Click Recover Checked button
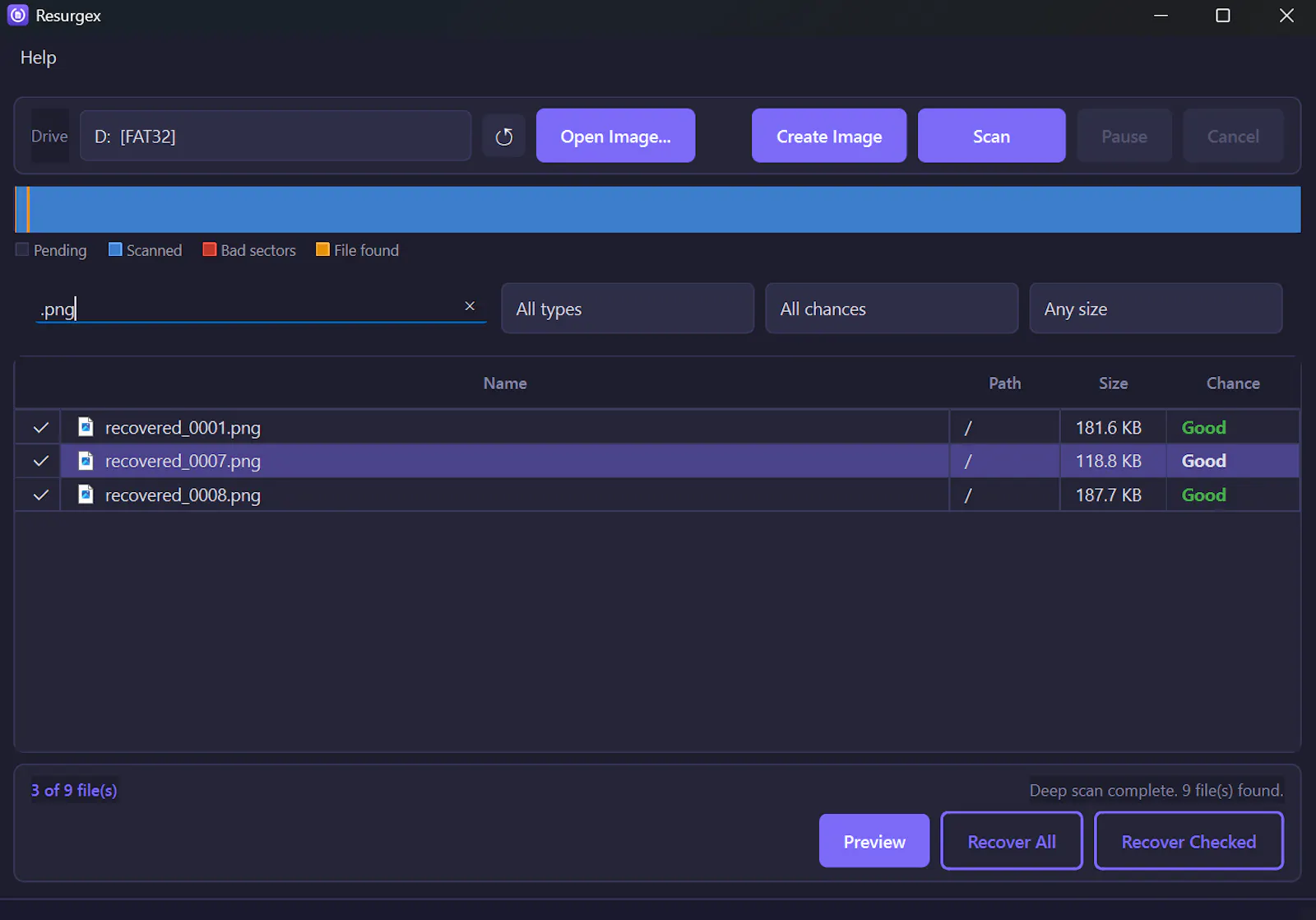This screenshot has width=1316, height=920. pyautogui.click(x=1189, y=841)
